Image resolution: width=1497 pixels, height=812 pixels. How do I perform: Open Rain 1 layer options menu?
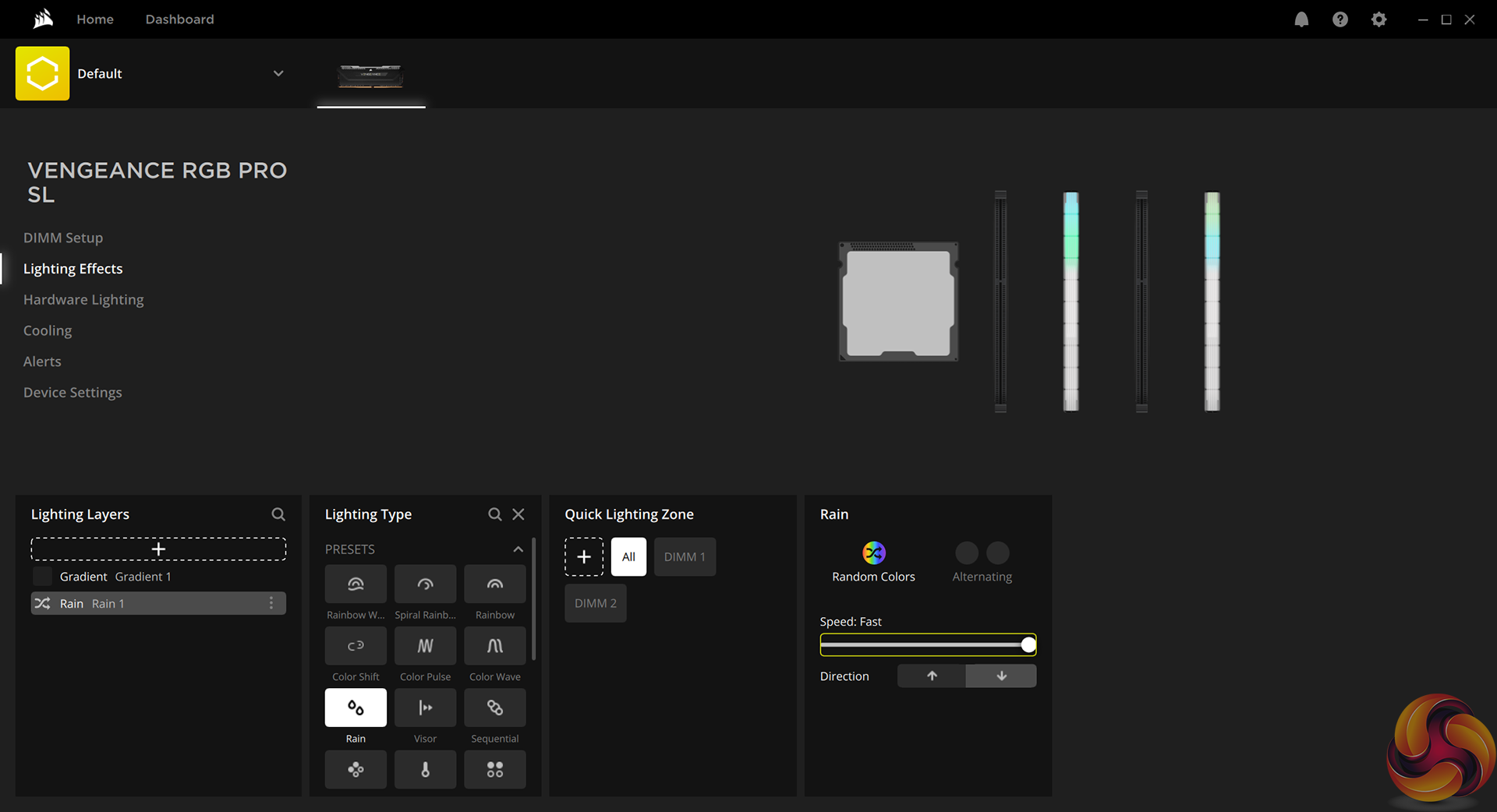271,603
